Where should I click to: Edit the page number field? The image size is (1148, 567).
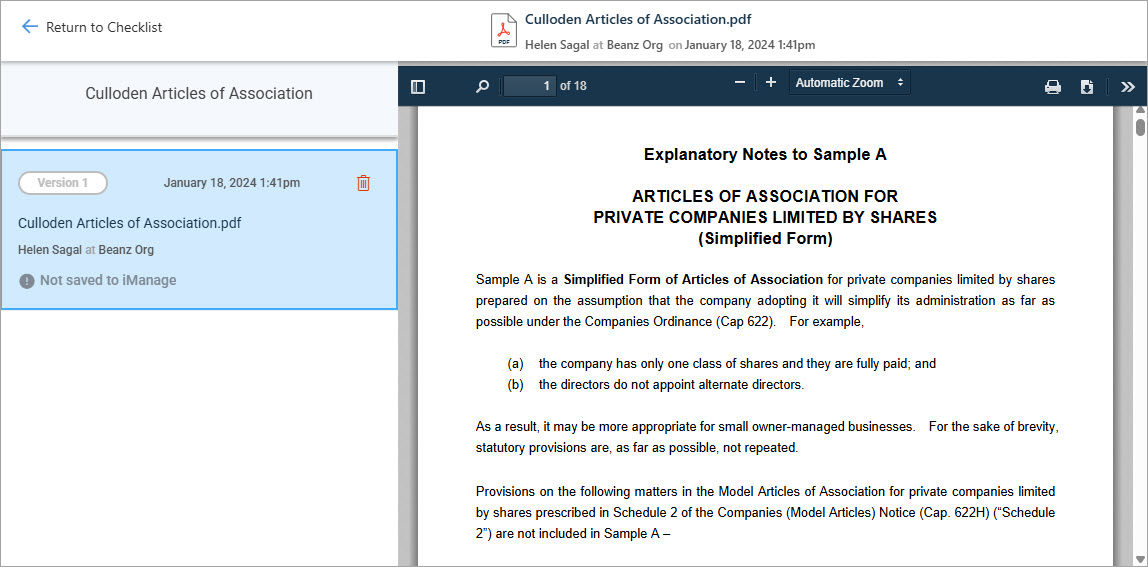(x=530, y=86)
